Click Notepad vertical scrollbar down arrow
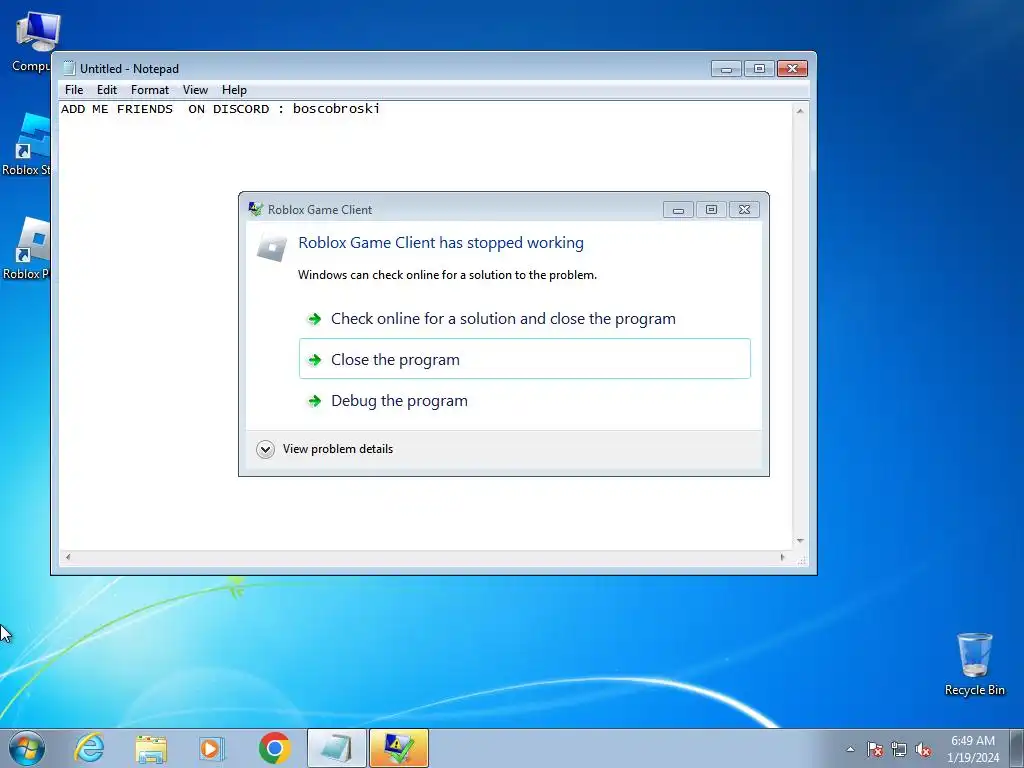 tap(800, 541)
